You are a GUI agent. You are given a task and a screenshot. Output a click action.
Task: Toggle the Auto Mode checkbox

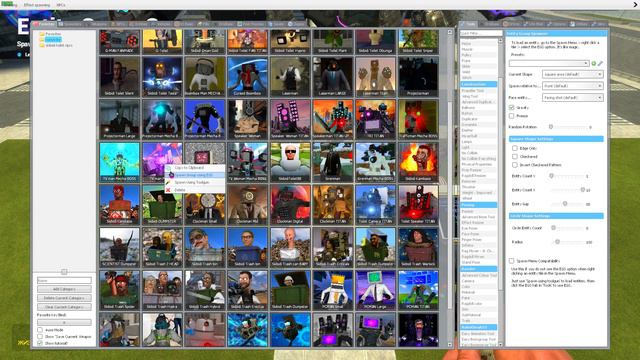tap(40, 330)
